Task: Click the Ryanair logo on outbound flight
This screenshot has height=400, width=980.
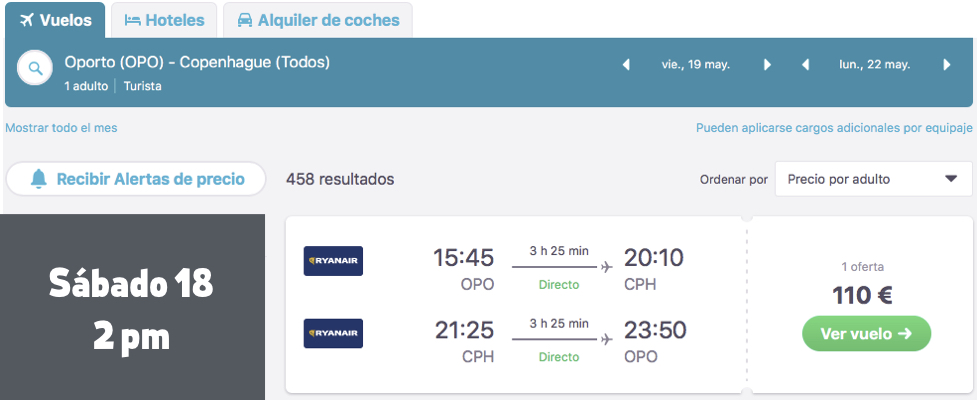Action: pos(333,261)
